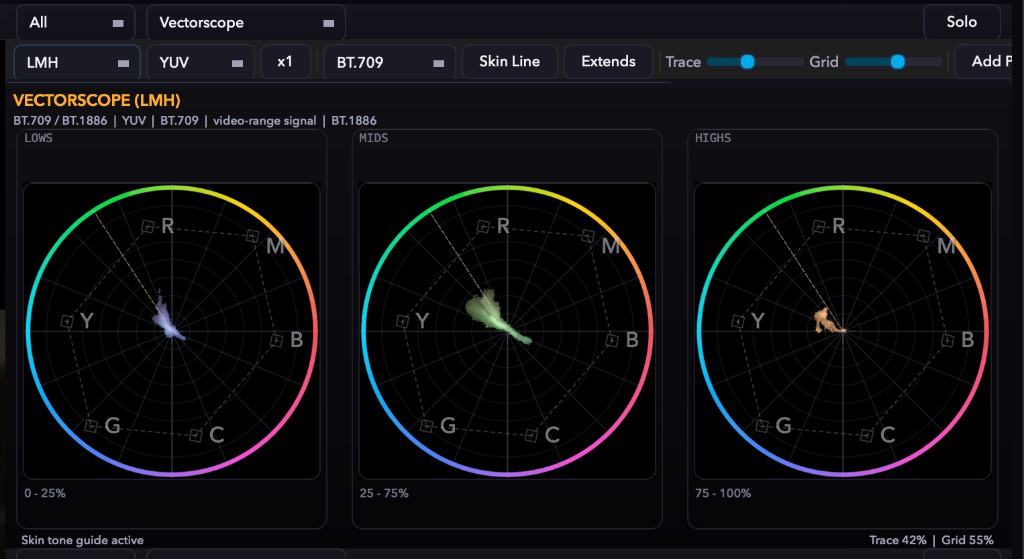Click the R target box in HIGHS vectorscope
Viewport: 1024px width, 559px height.
pos(819,227)
